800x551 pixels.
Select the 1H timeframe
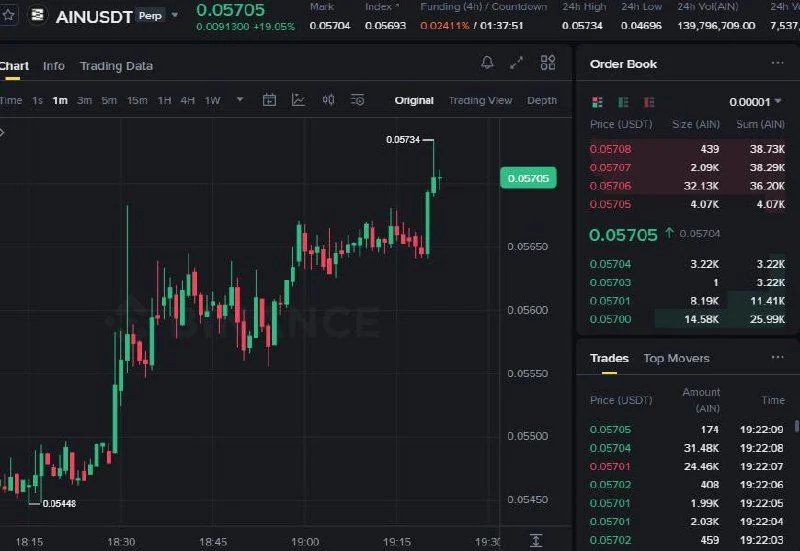tap(164, 101)
